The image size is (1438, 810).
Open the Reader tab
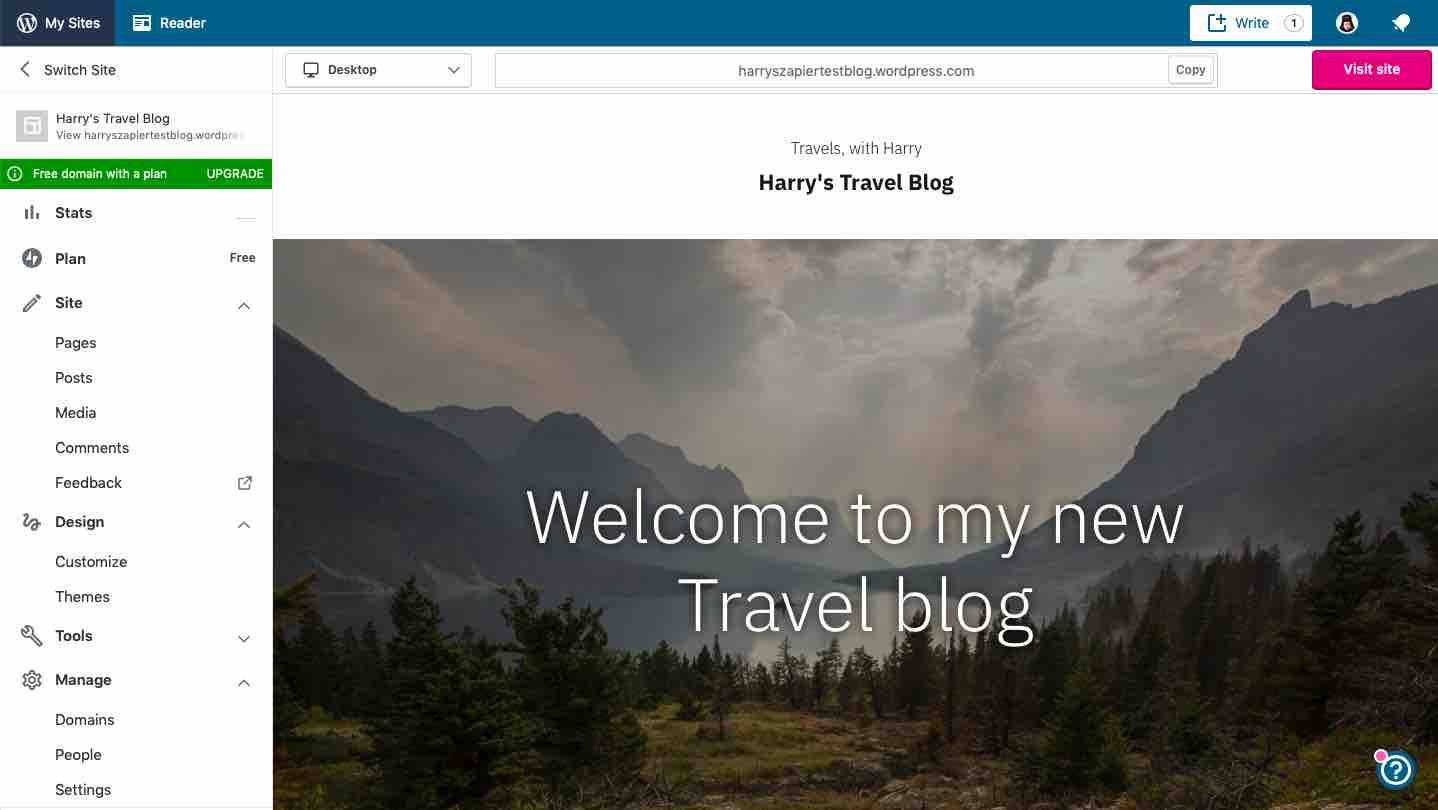[x=170, y=23]
